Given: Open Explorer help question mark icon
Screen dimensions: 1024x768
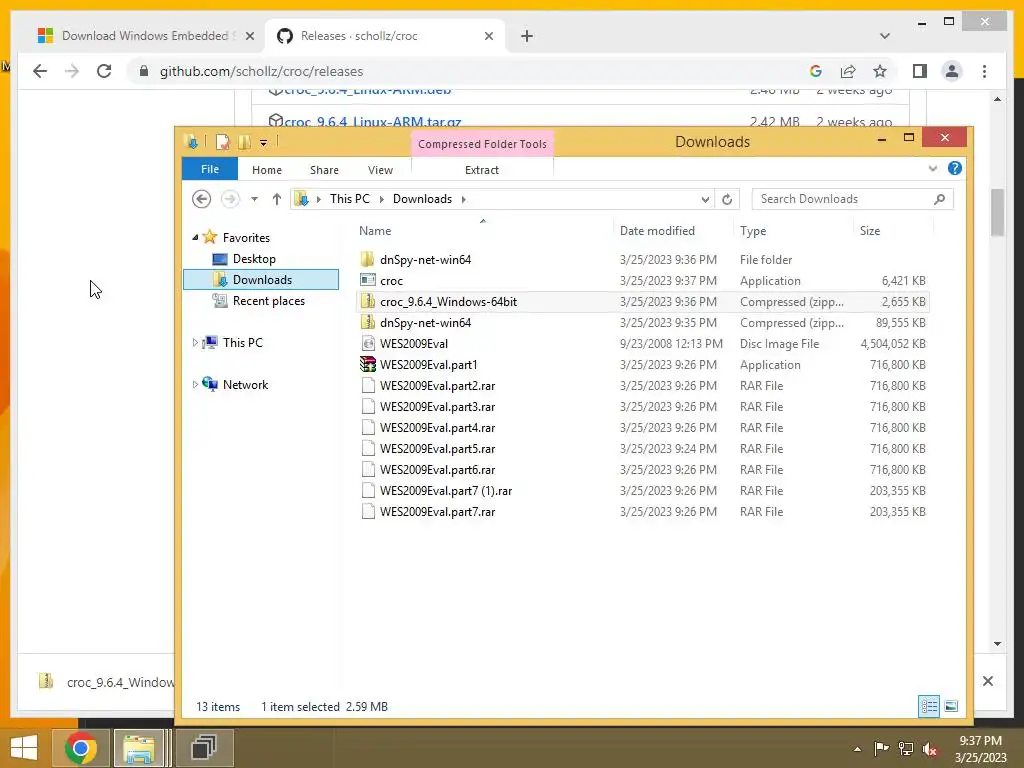Looking at the screenshot, I should pyautogui.click(x=955, y=168).
